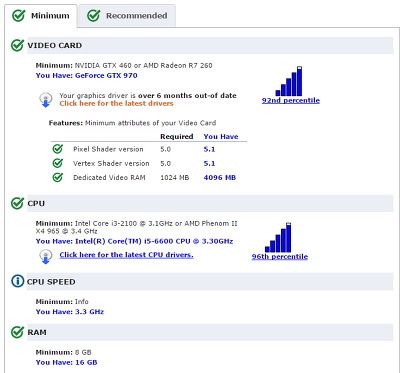Screen dimensions: 400x373
Task: Click 'Minimum: Info' text under CPU SPEED
Action: (62, 302)
